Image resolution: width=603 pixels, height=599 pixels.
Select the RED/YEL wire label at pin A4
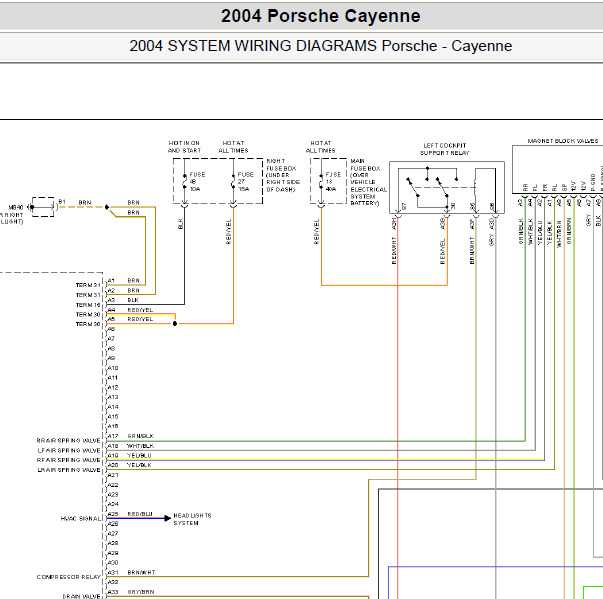[140, 310]
